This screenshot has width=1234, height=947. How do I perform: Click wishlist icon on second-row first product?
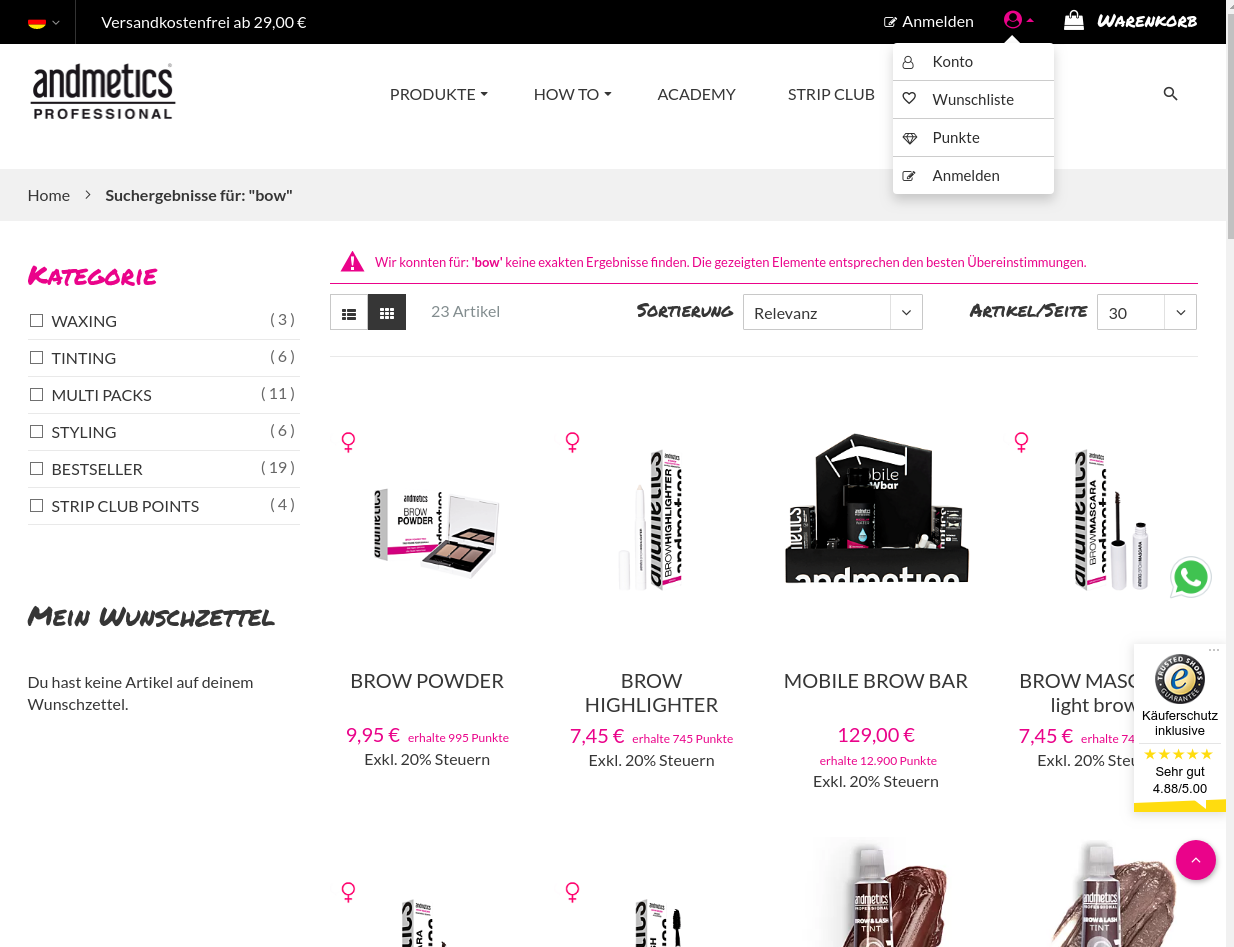(348, 892)
